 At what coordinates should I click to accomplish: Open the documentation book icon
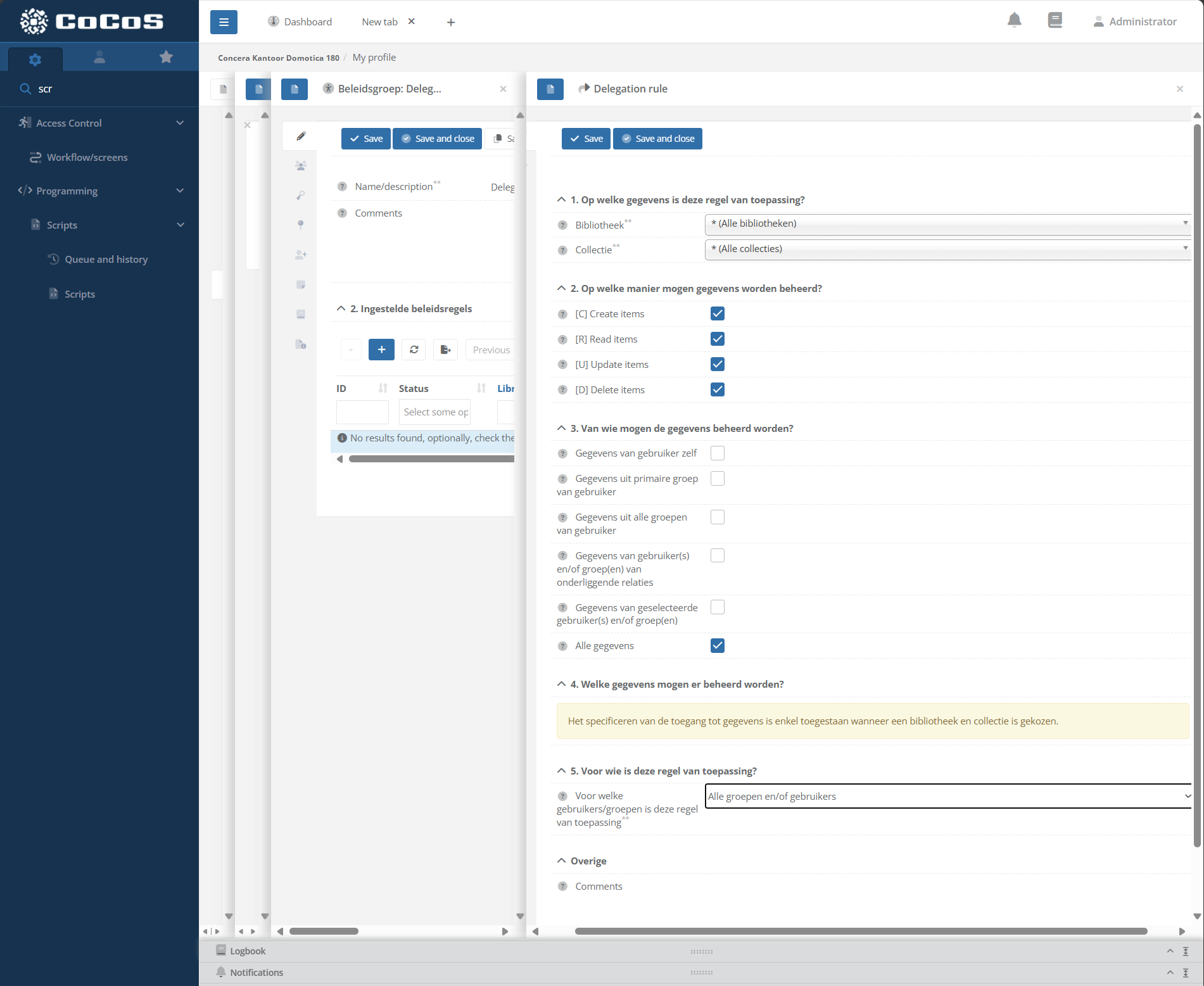(1055, 21)
